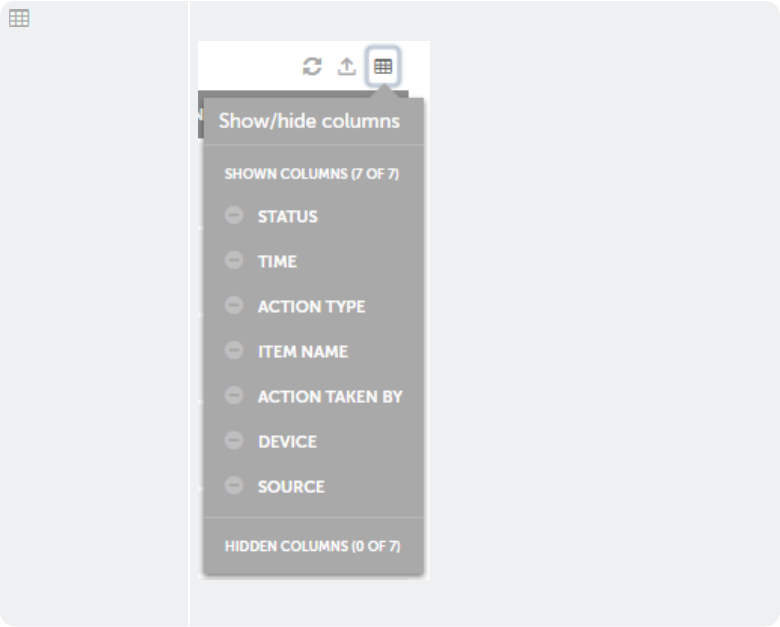Click the DEVICE column label
The height and width of the screenshot is (627, 780).
tap(287, 441)
